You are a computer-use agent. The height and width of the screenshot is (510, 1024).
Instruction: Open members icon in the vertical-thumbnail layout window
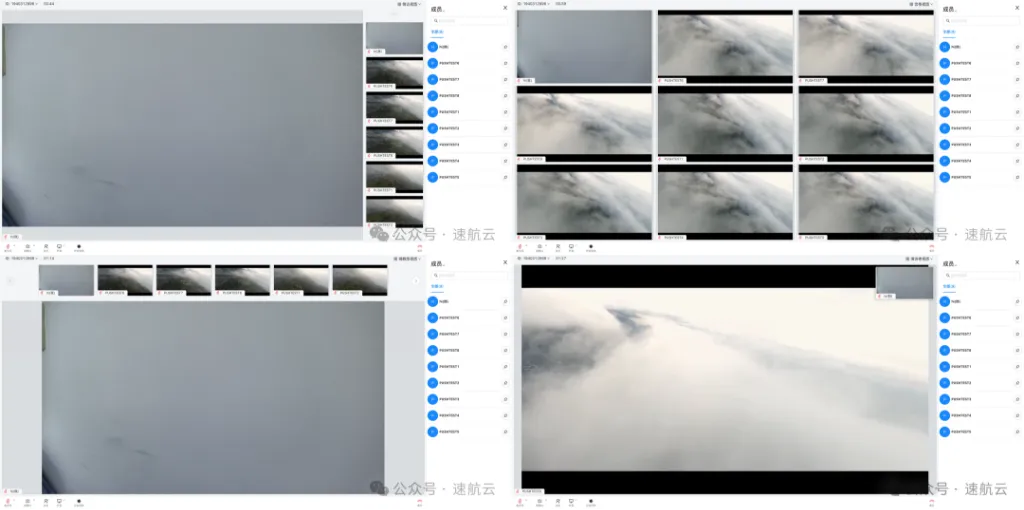[45, 246]
